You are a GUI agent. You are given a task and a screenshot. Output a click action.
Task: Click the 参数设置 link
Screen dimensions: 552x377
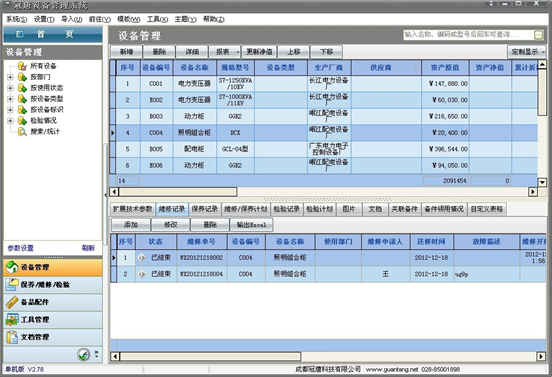pyautogui.click(x=20, y=248)
